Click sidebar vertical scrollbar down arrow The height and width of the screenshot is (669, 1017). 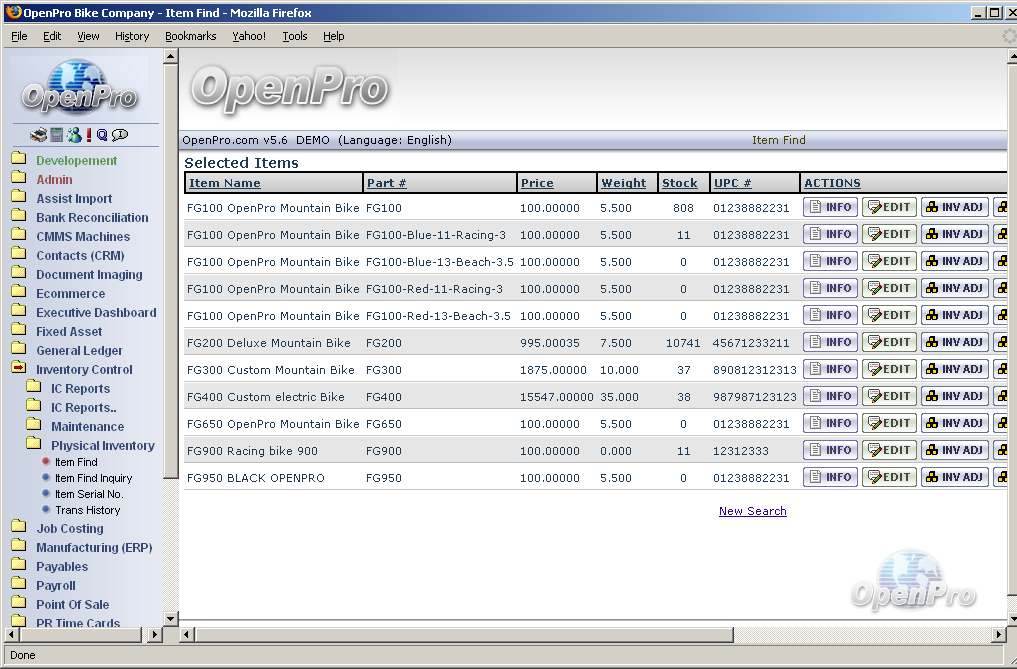(x=170, y=619)
